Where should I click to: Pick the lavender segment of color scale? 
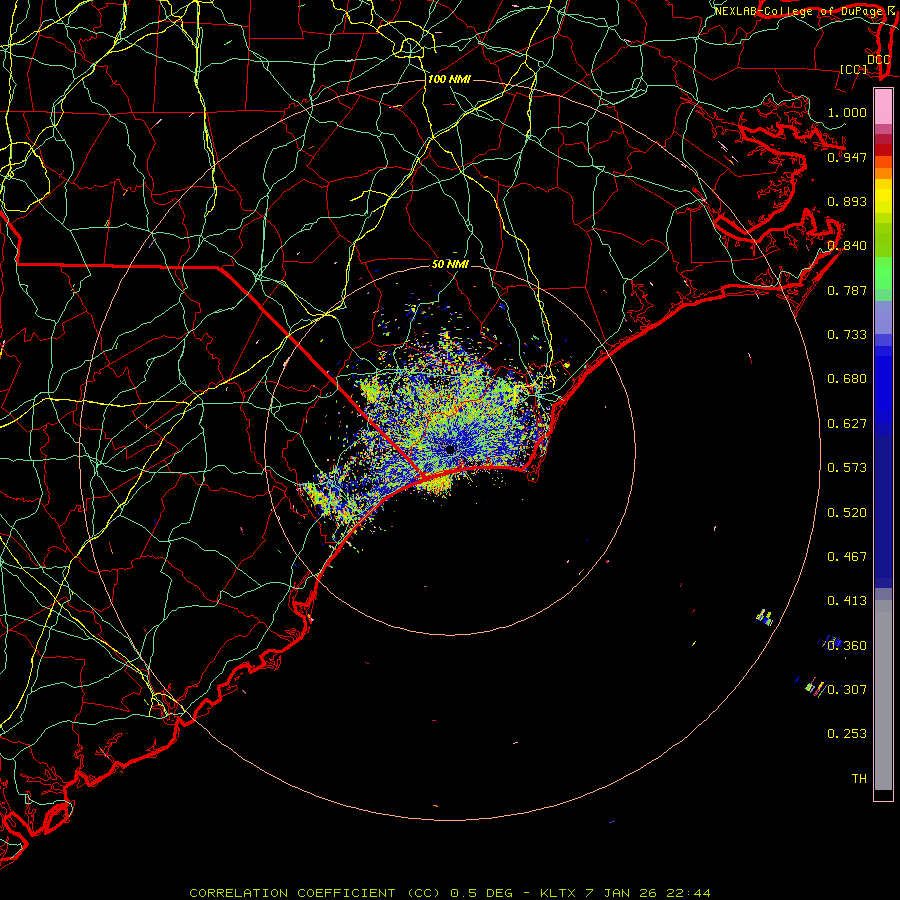point(883,318)
